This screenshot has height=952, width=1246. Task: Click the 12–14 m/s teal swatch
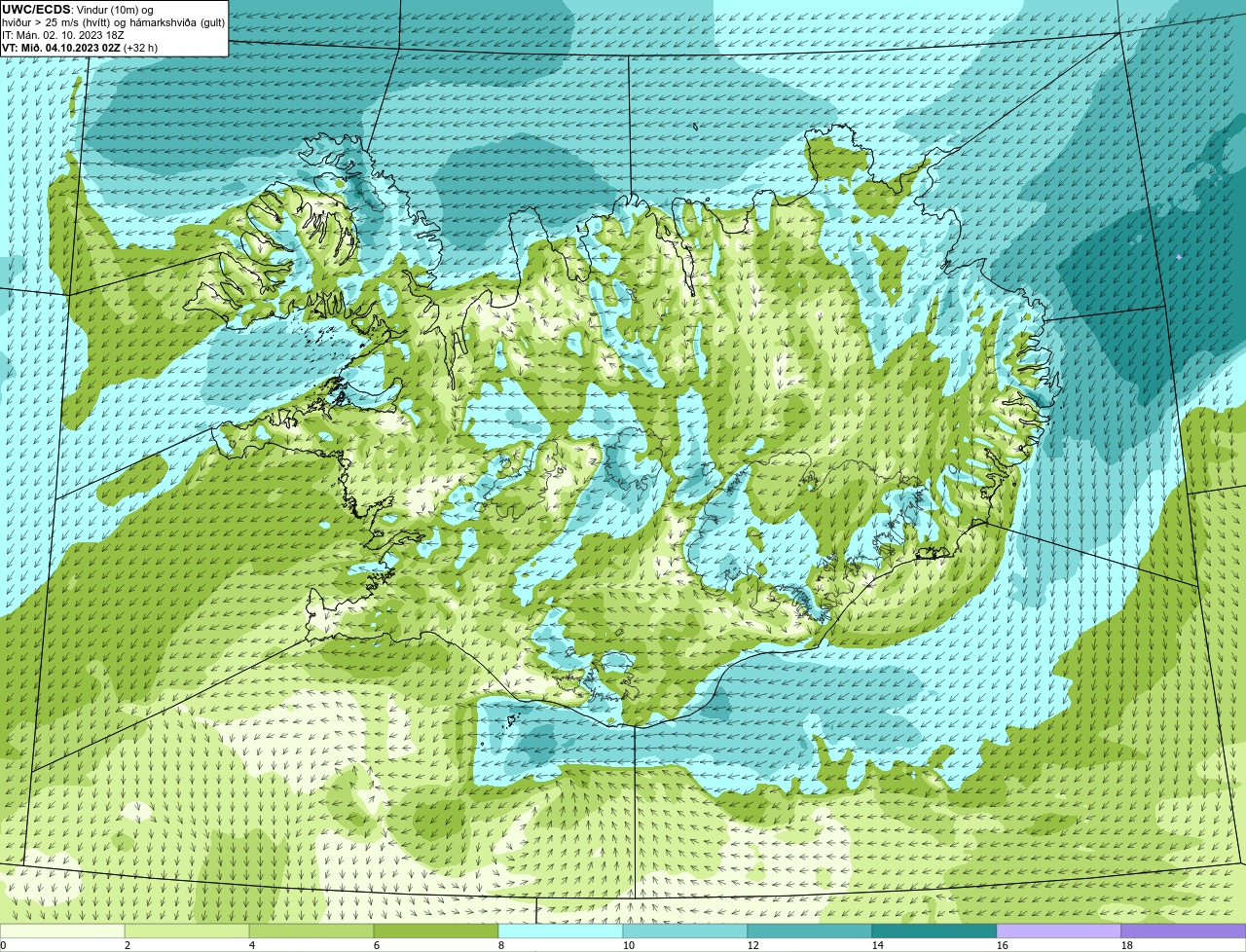810,932
